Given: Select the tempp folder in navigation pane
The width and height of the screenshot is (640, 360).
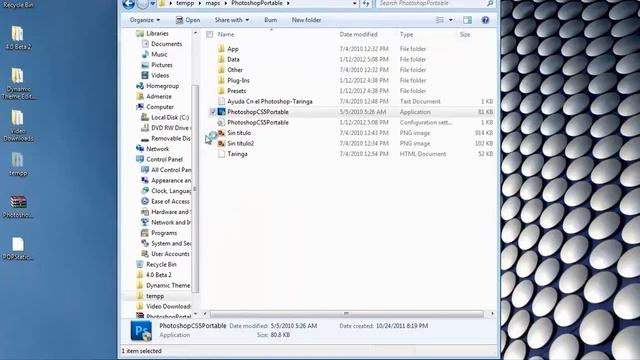Looking at the screenshot, I should point(155,296).
